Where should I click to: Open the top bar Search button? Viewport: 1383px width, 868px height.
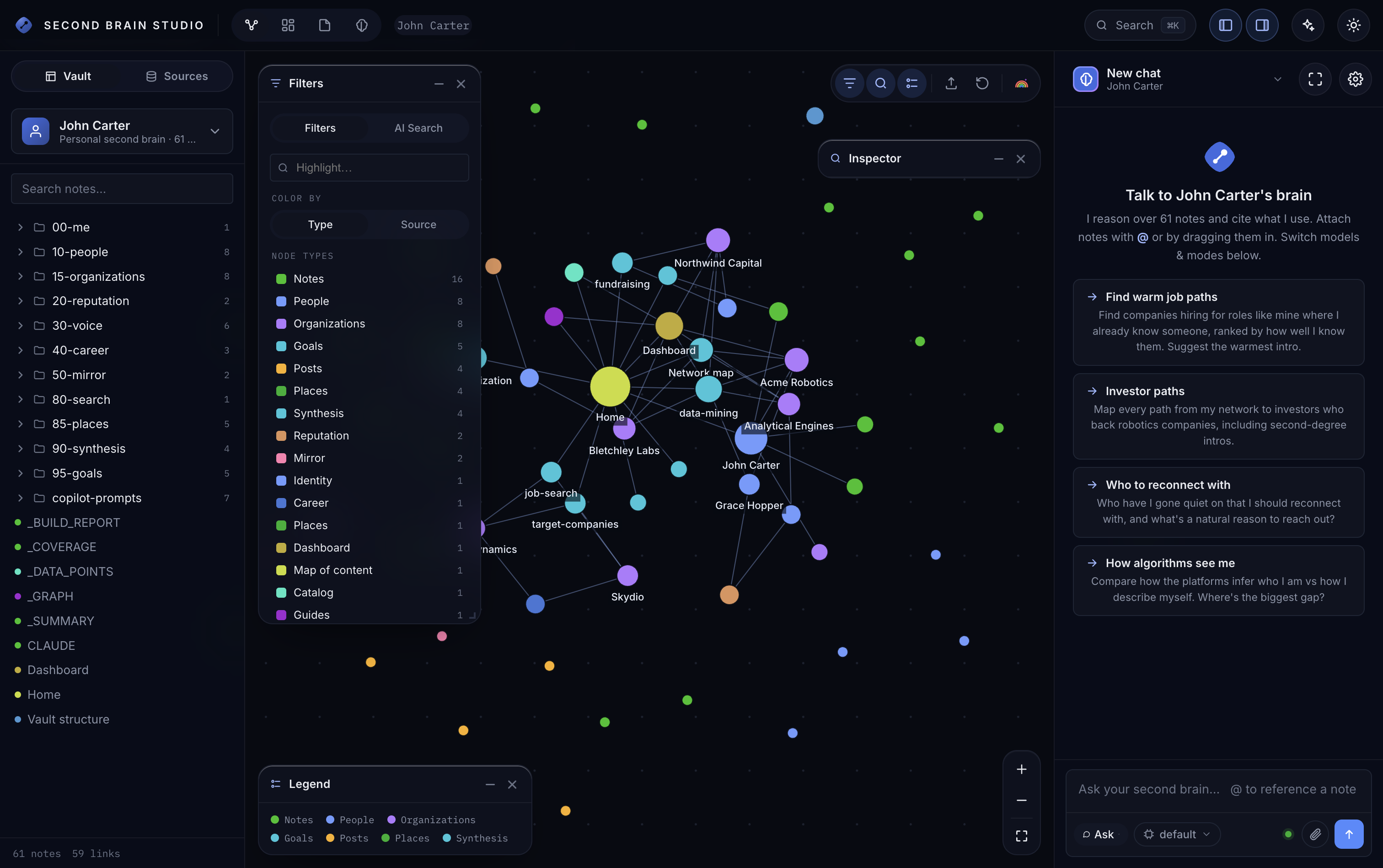pyautogui.click(x=1140, y=25)
